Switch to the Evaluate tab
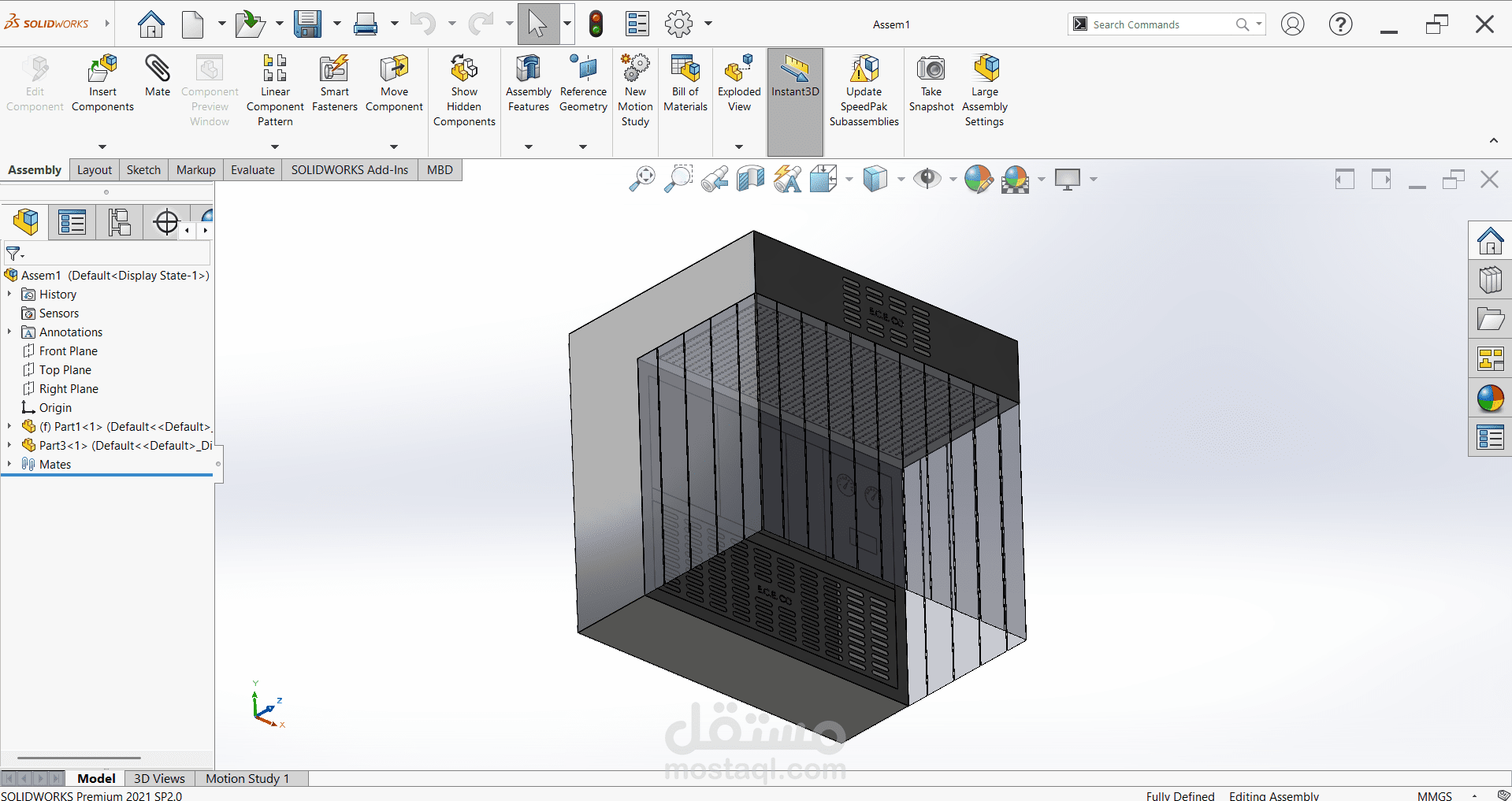 click(x=253, y=169)
